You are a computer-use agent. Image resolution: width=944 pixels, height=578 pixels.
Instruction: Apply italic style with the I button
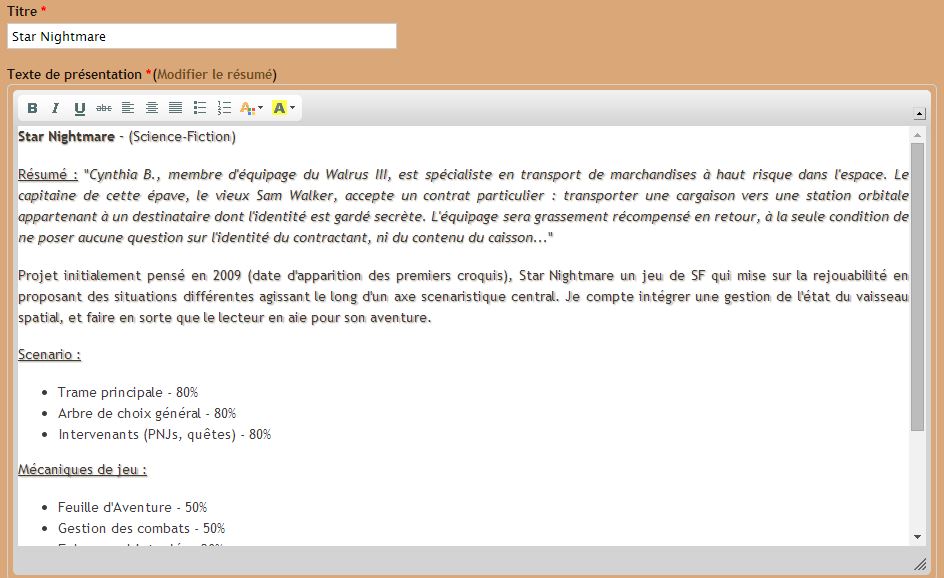click(x=55, y=108)
